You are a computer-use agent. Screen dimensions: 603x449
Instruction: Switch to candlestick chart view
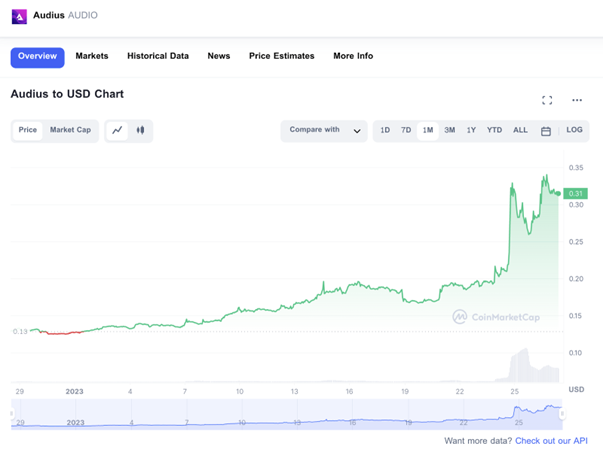pyautogui.click(x=141, y=130)
